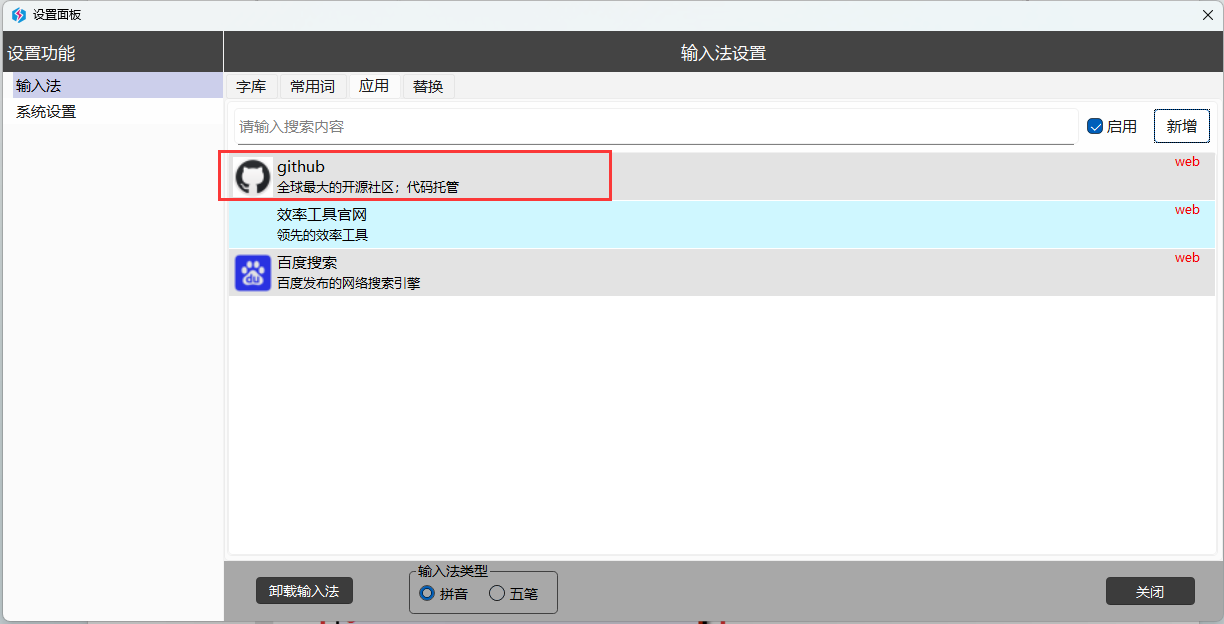Click the web label on github row

pos(1187,162)
